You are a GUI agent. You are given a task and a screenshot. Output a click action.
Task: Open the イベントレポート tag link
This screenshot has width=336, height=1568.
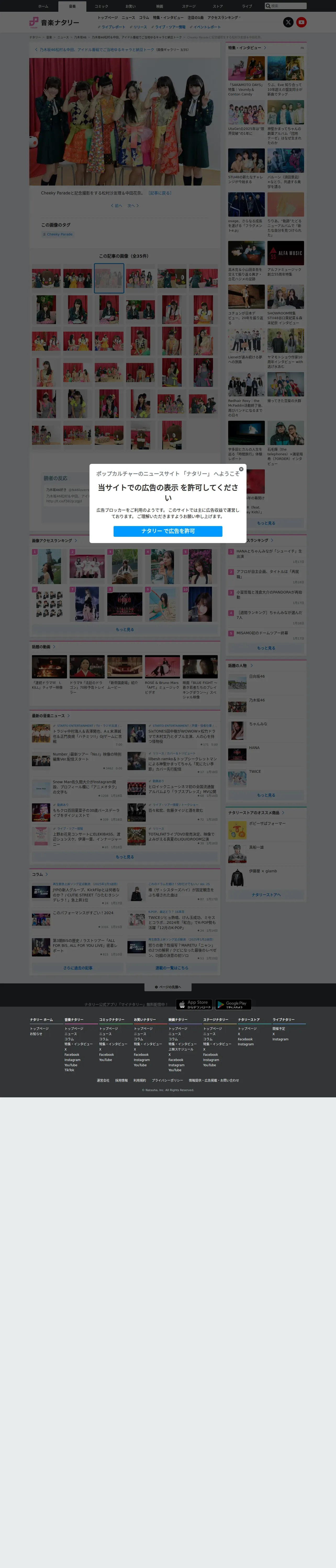pyautogui.click(x=205, y=27)
